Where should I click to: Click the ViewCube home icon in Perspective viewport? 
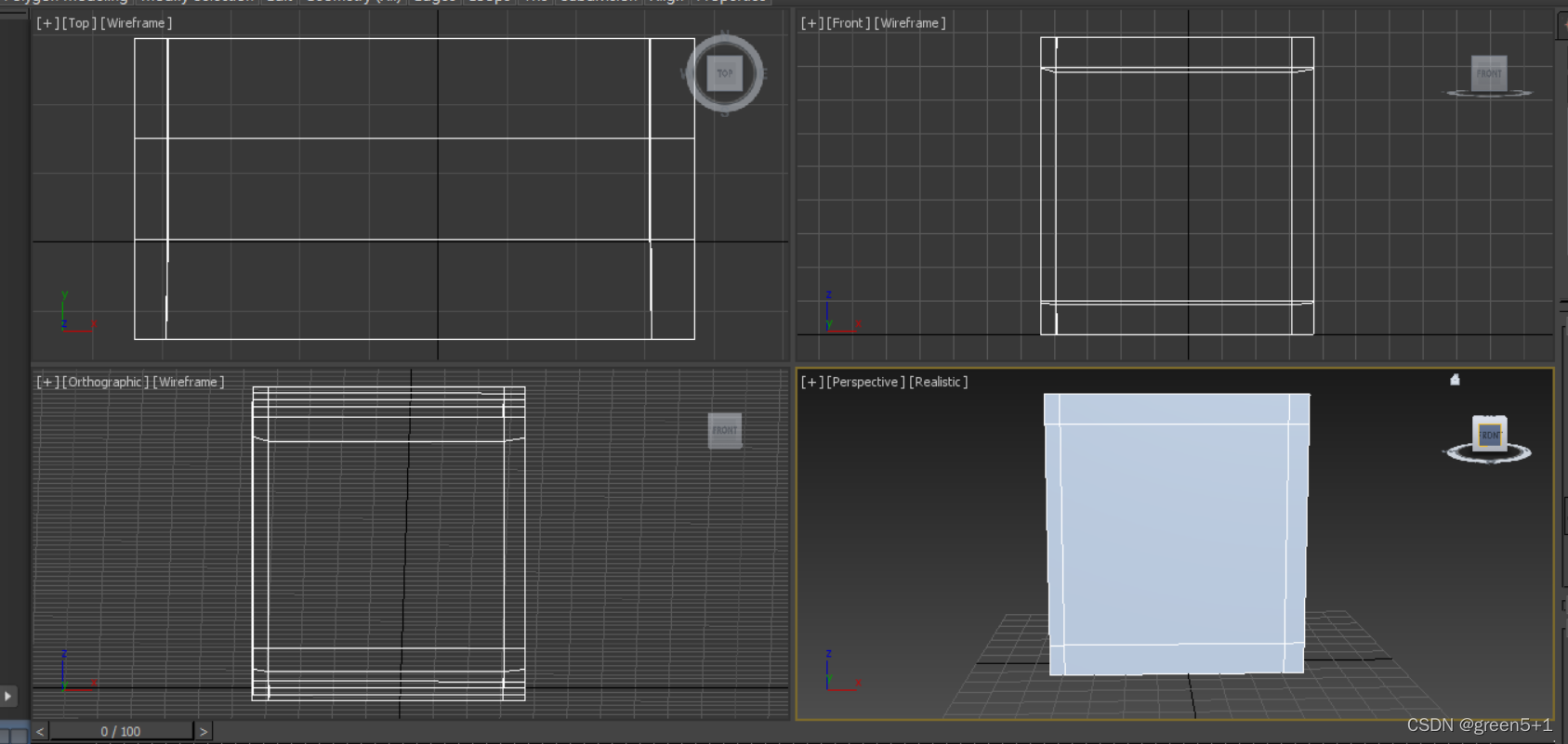click(x=1456, y=379)
